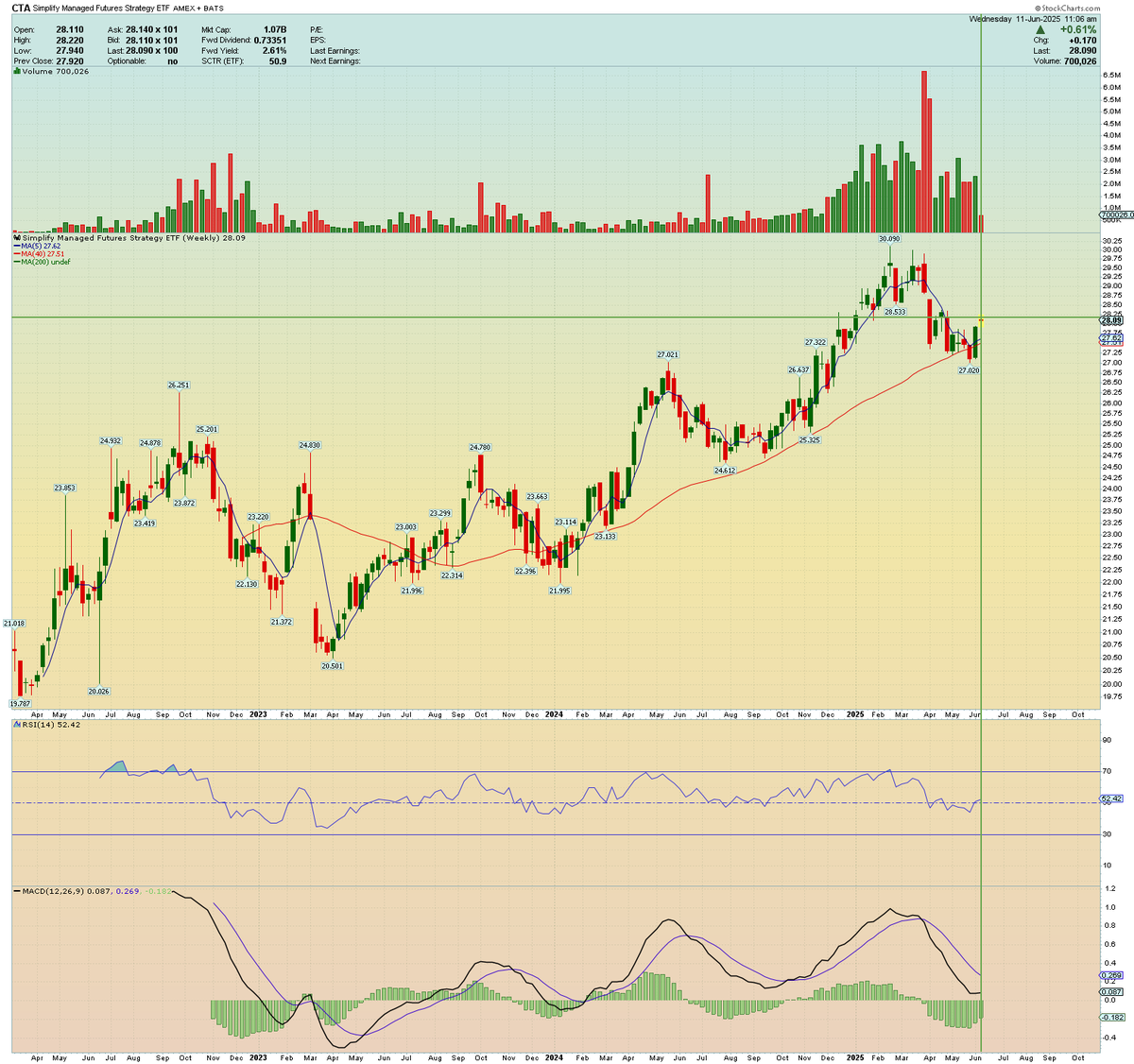Click the Next Earnings label
Viewport: 1134px width, 1064px height.
tap(335, 60)
